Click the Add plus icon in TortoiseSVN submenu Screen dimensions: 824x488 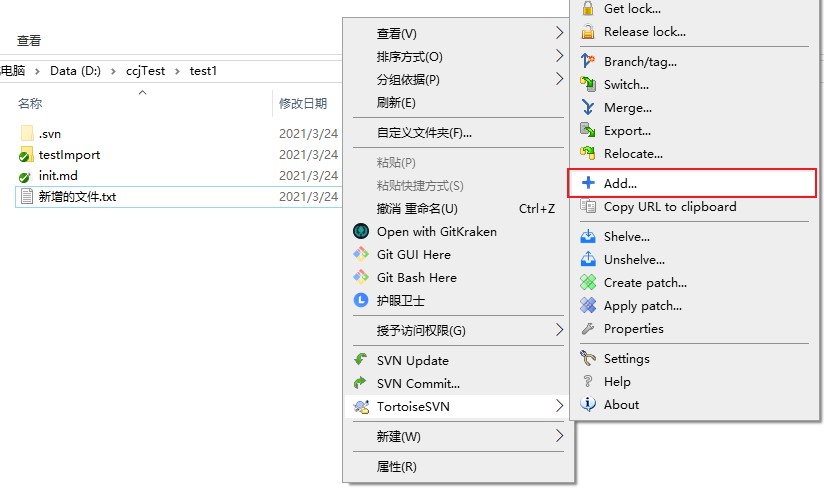(588, 184)
